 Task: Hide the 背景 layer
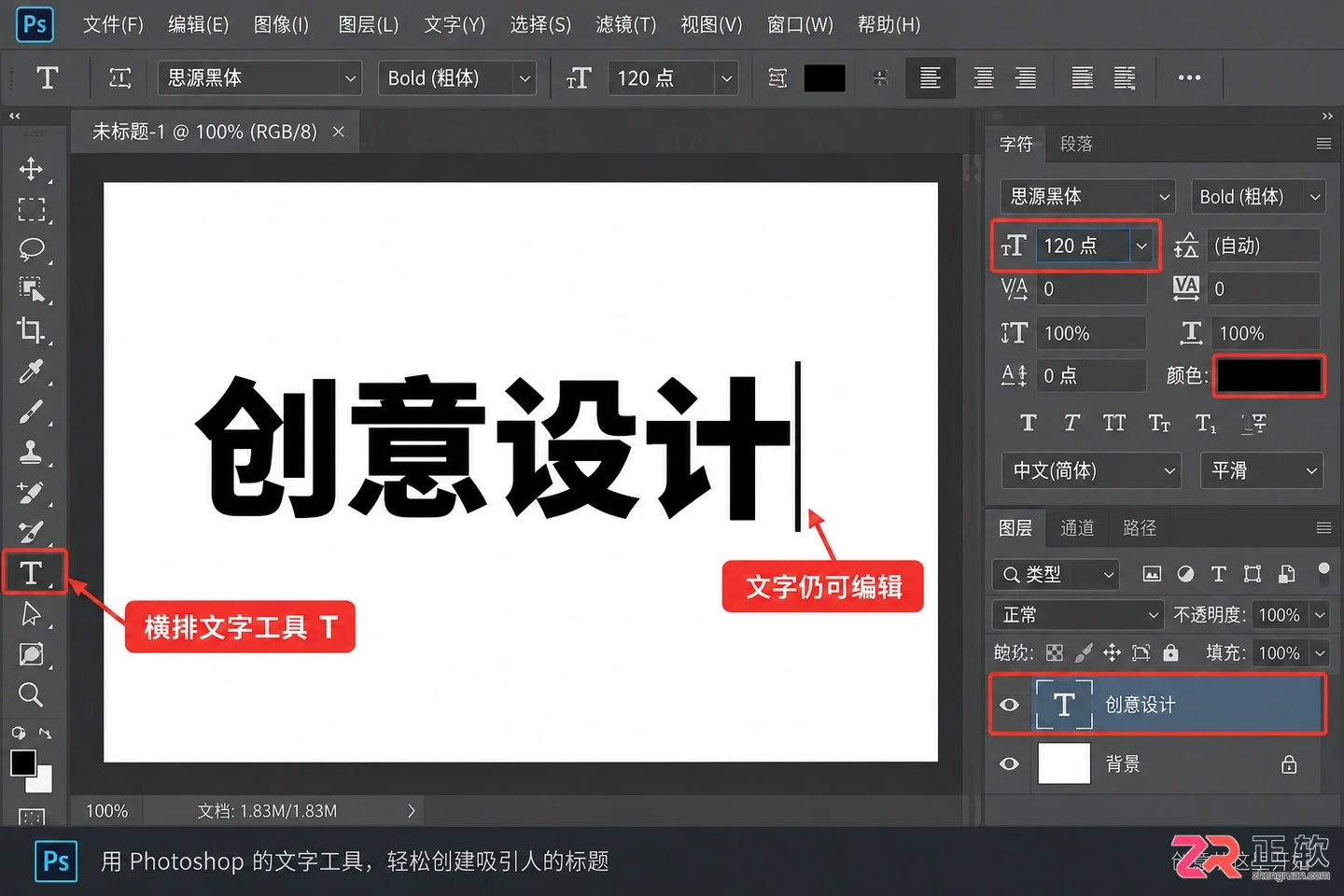pos(1009,763)
